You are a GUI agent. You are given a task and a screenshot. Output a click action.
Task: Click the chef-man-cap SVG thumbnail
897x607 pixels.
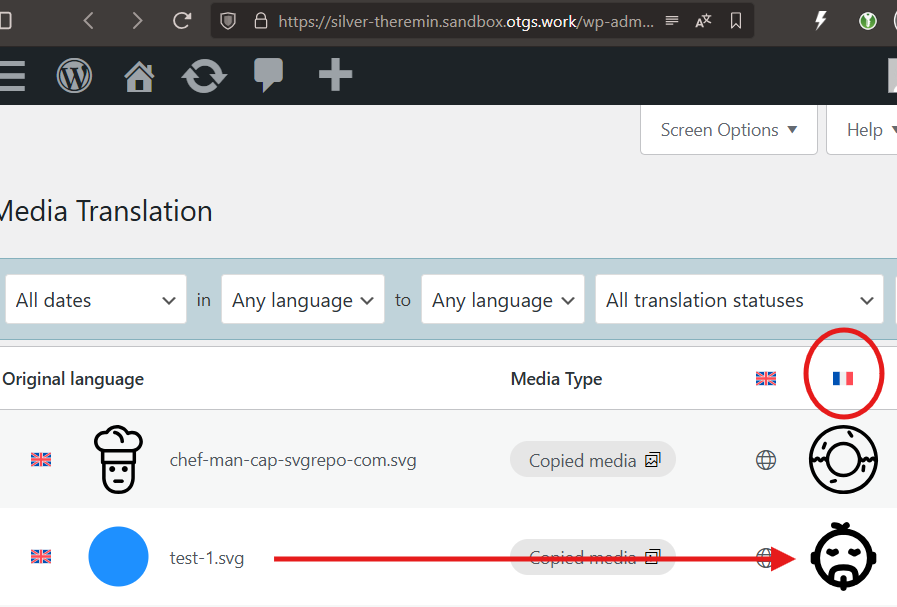118,460
